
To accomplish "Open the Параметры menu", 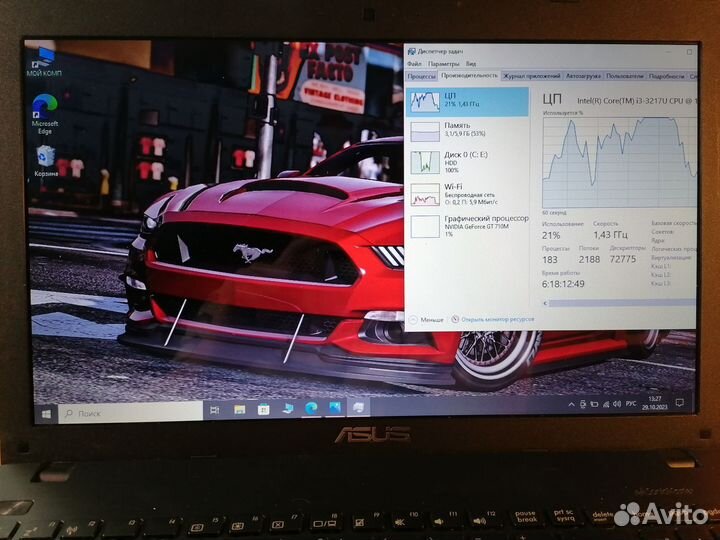I will pyautogui.click(x=444, y=64).
